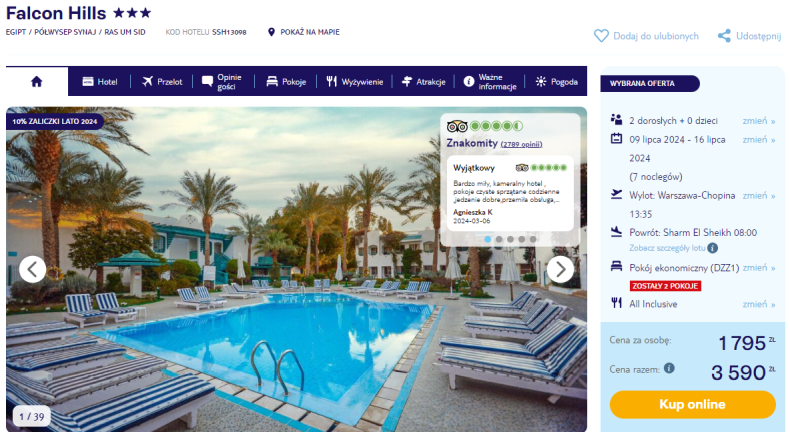Select the third review carousel dot
The width and height of the screenshot is (790, 432).
tap(510, 239)
